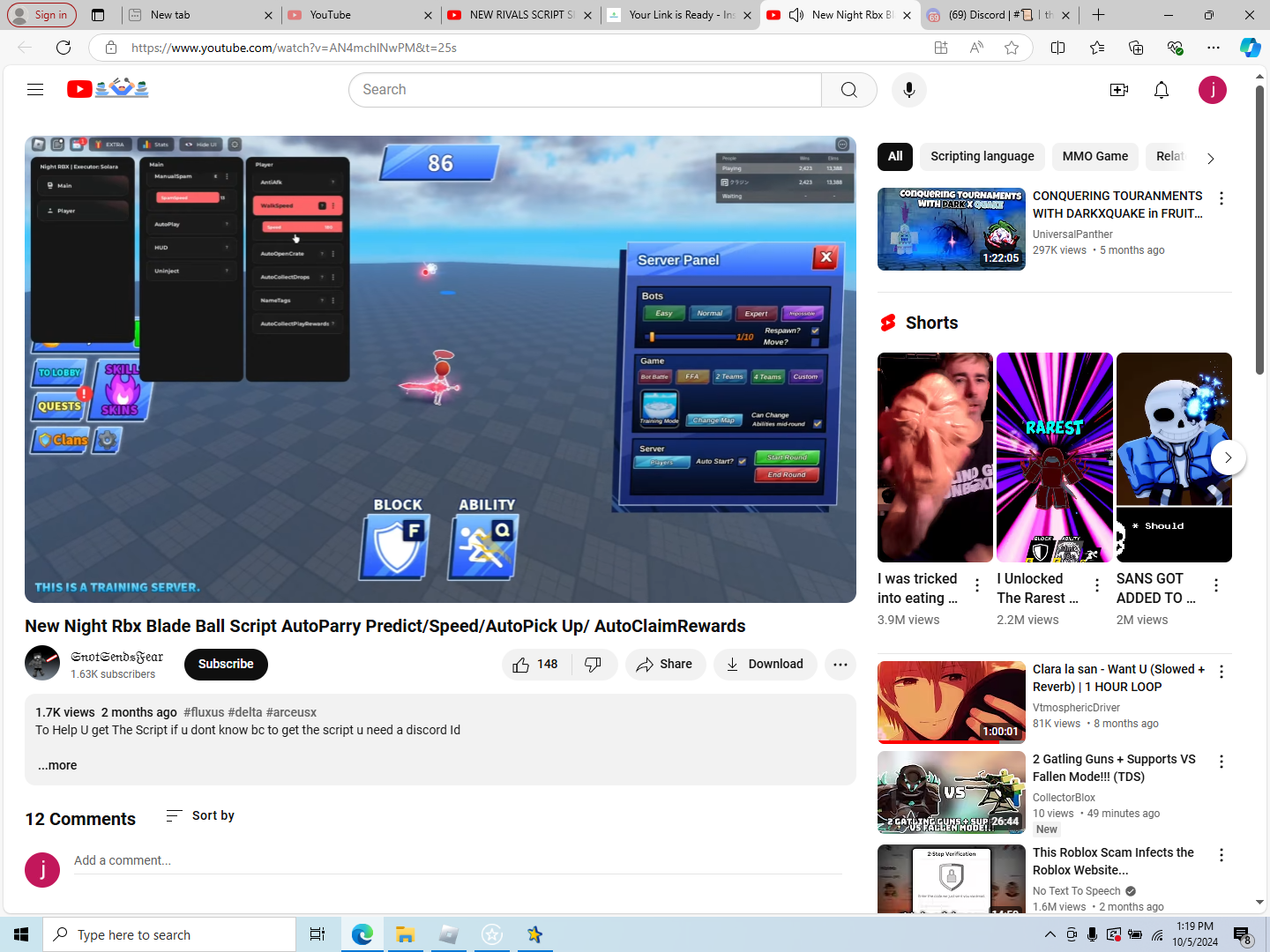Subscribe to the GnotGendsFear channel
This screenshot has height=952, width=1270.
click(x=226, y=665)
